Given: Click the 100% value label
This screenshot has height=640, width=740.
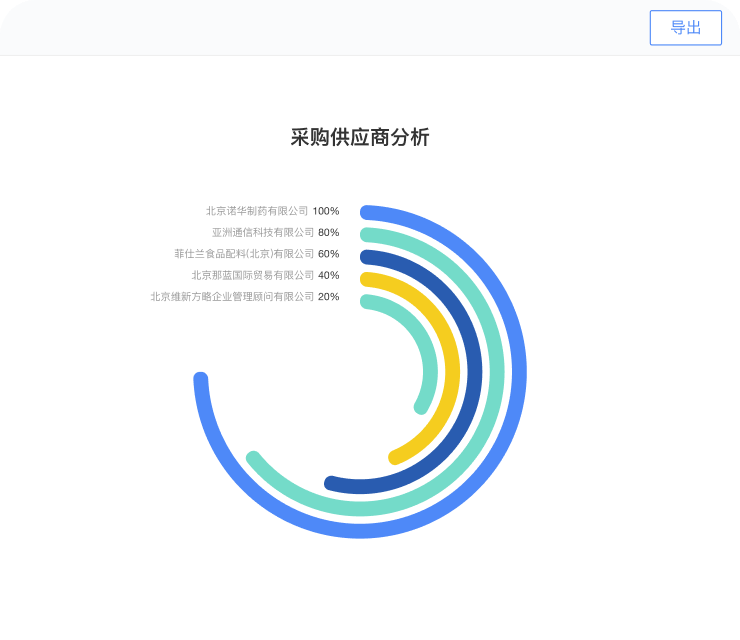Looking at the screenshot, I should click(326, 211).
